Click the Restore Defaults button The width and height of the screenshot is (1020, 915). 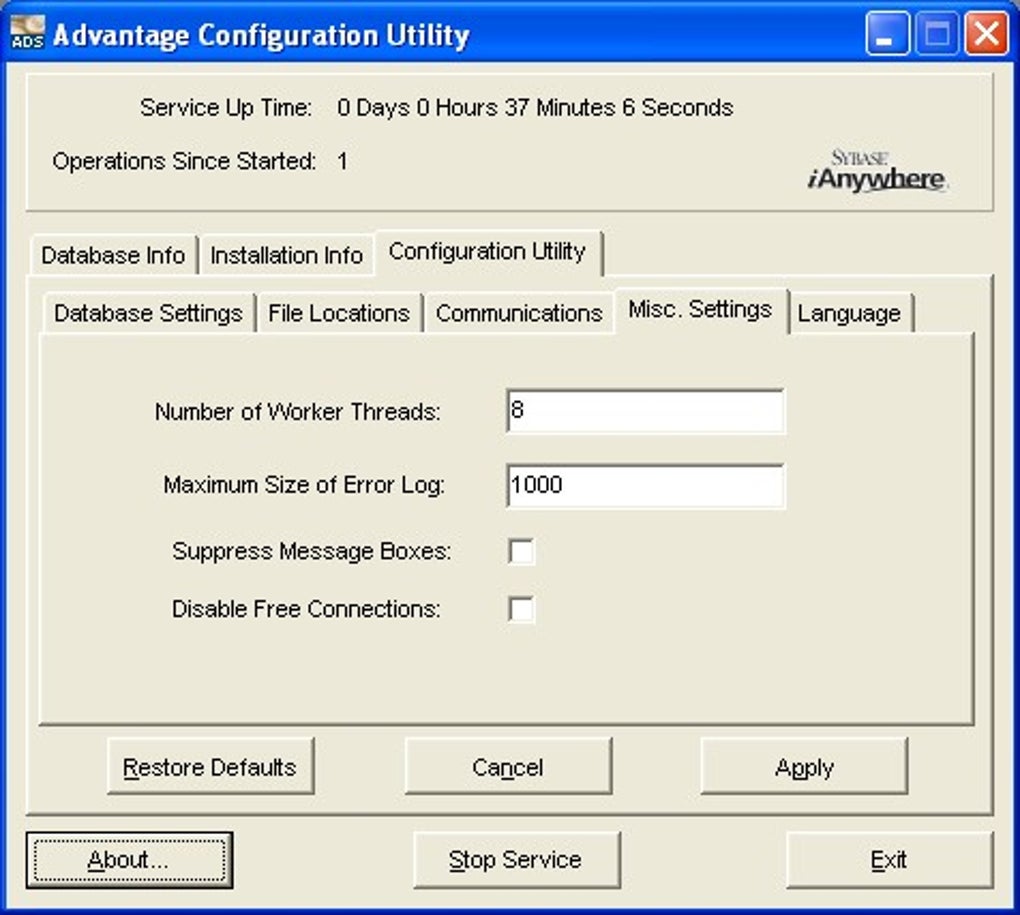tap(210, 767)
